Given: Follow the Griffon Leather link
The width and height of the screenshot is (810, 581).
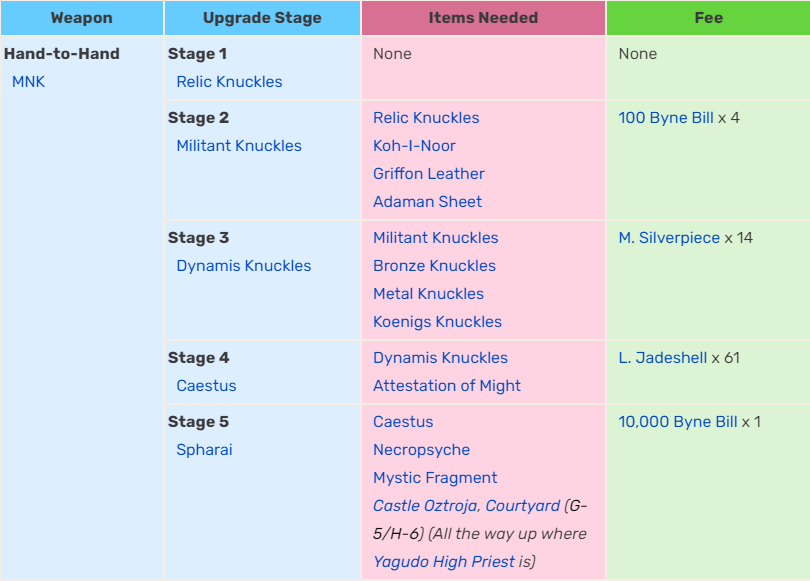Looking at the screenshot, I should coord(429,174).
